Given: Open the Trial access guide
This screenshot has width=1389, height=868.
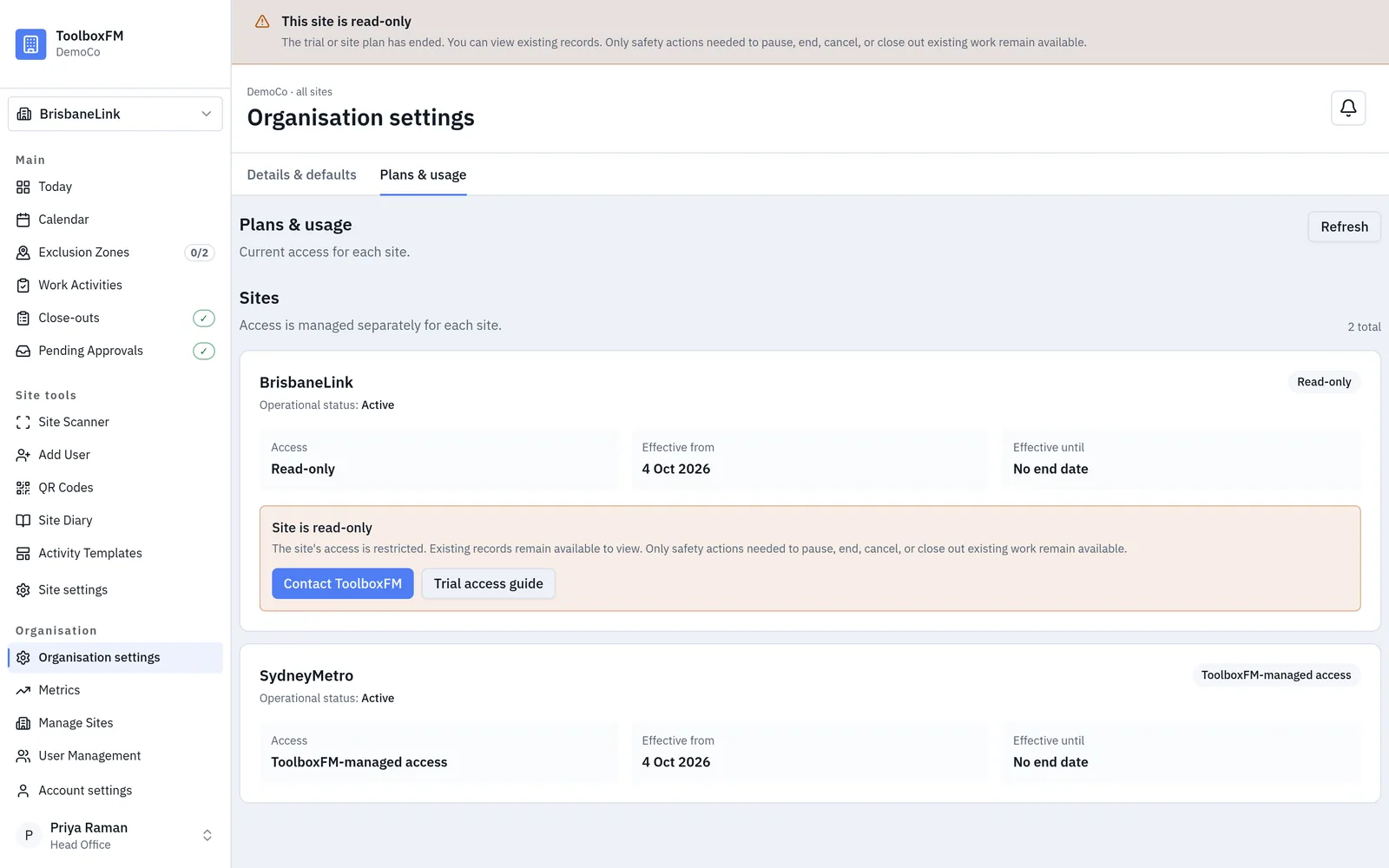Looking at the screenshot, I should coord(488,583).
